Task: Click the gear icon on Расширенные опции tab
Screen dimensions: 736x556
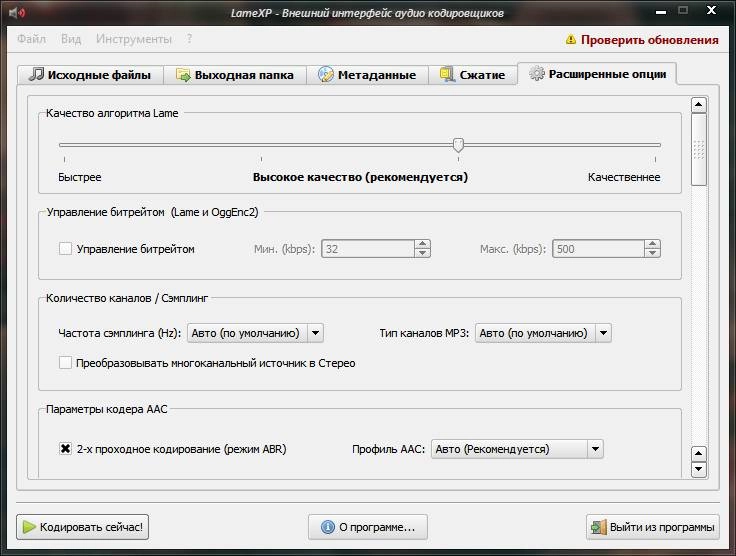Action: tap(537, 73)
